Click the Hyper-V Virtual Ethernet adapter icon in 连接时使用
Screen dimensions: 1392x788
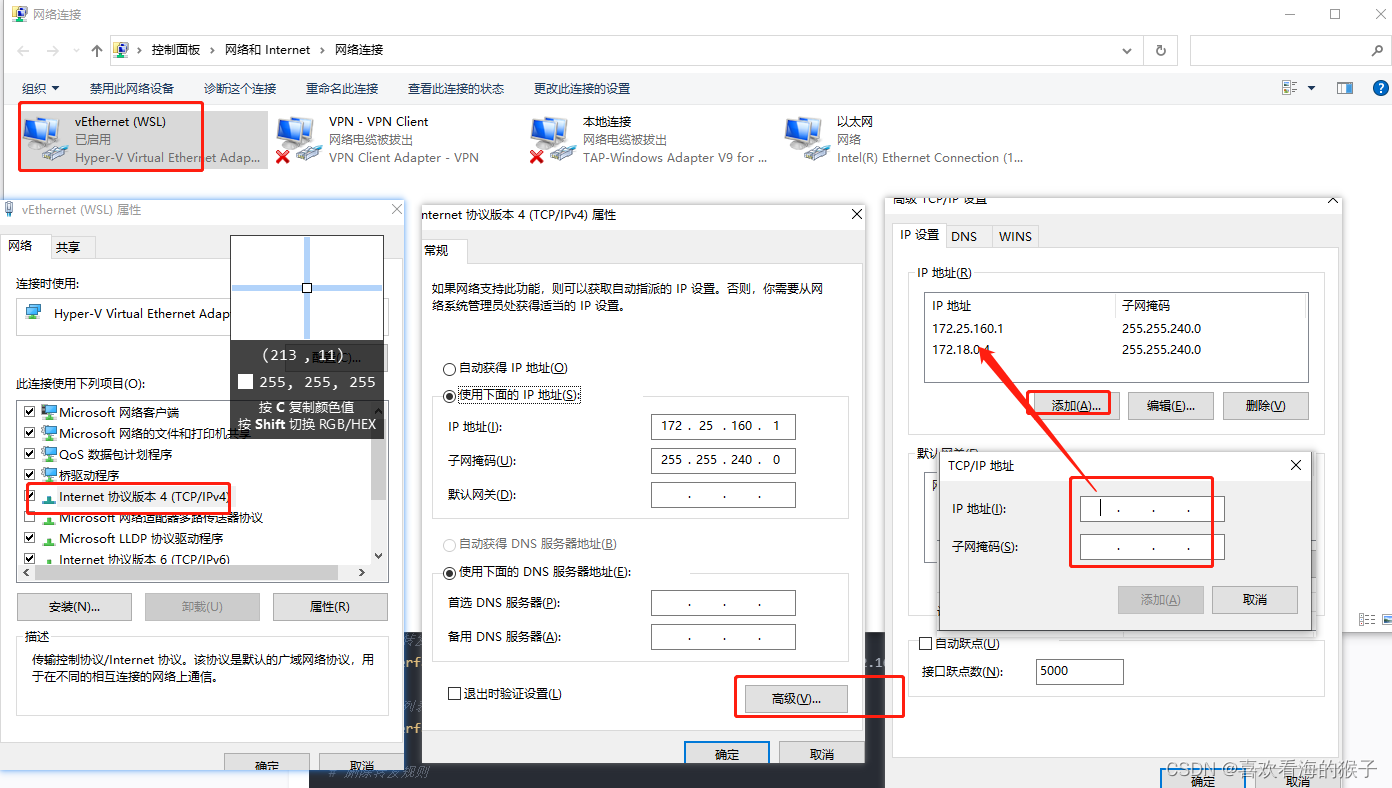point(35,313)
